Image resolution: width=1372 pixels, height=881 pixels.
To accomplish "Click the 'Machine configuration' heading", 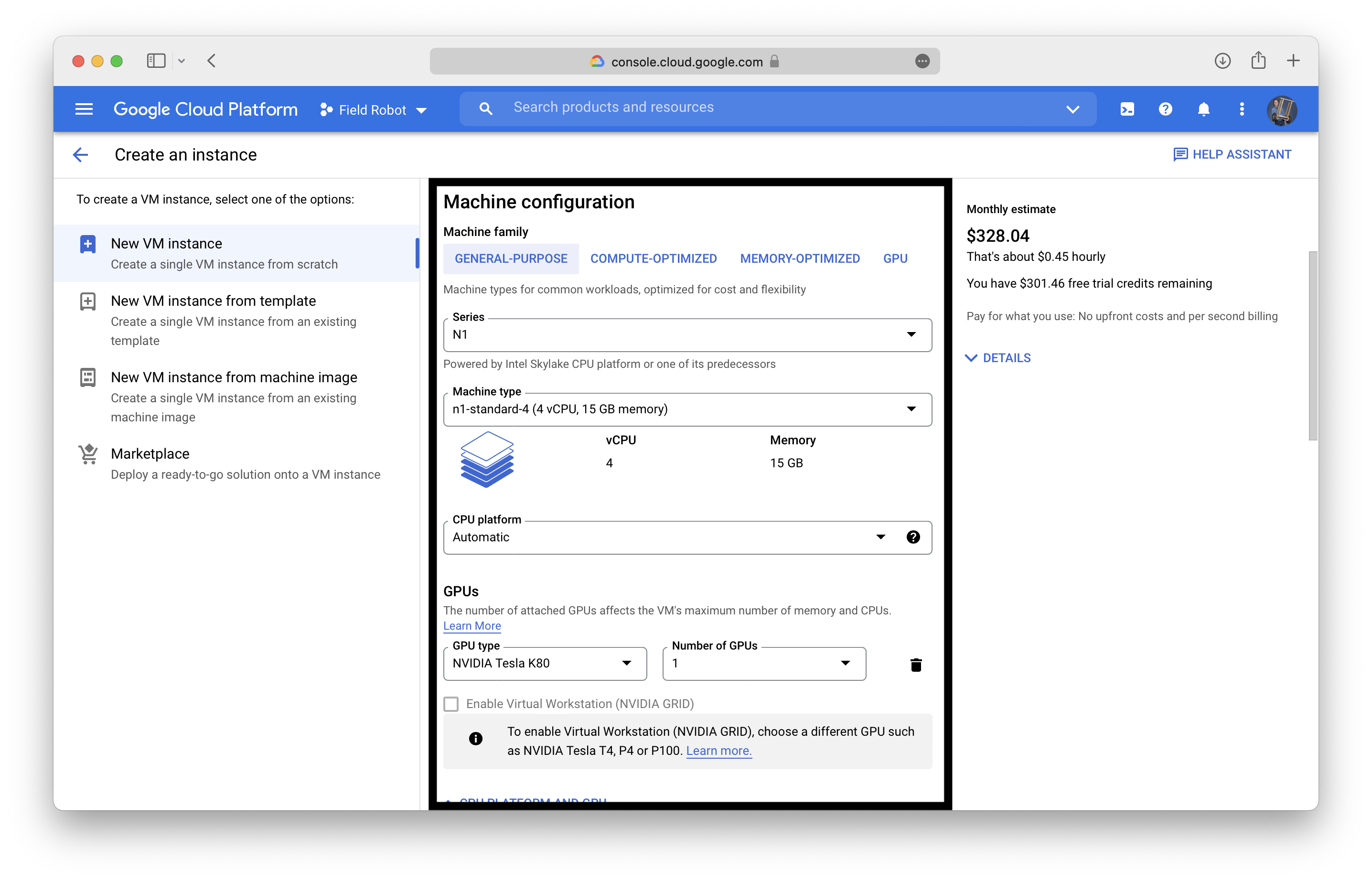I will coord(539,202).
